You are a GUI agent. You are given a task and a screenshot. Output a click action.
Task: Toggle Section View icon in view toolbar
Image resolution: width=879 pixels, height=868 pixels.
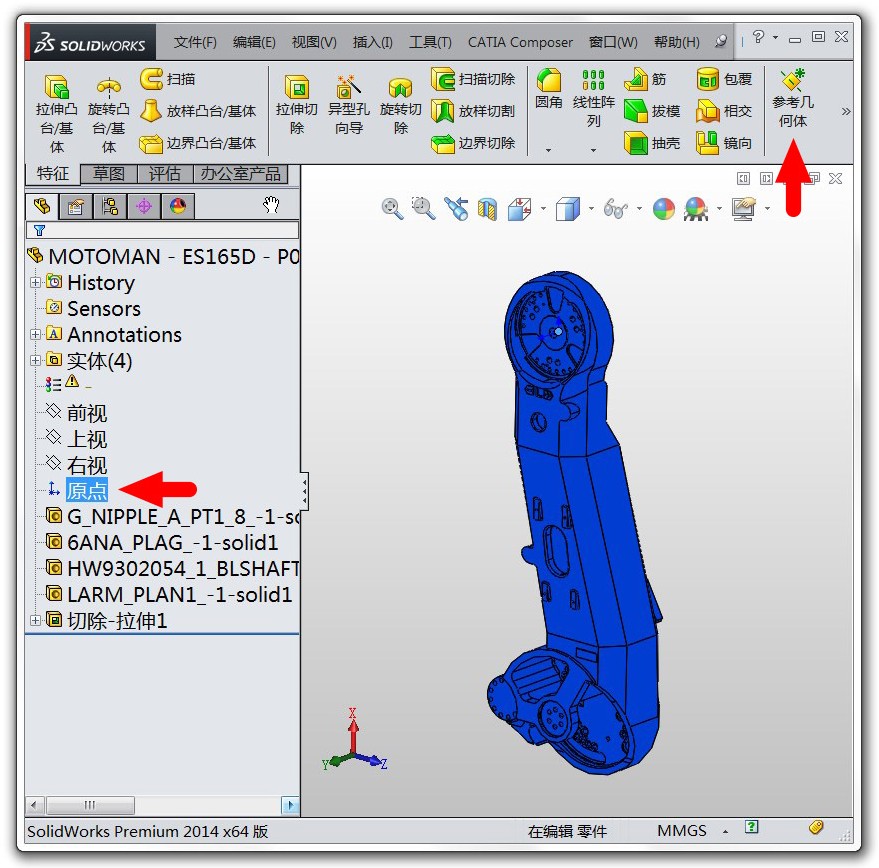tap(487, 209)
